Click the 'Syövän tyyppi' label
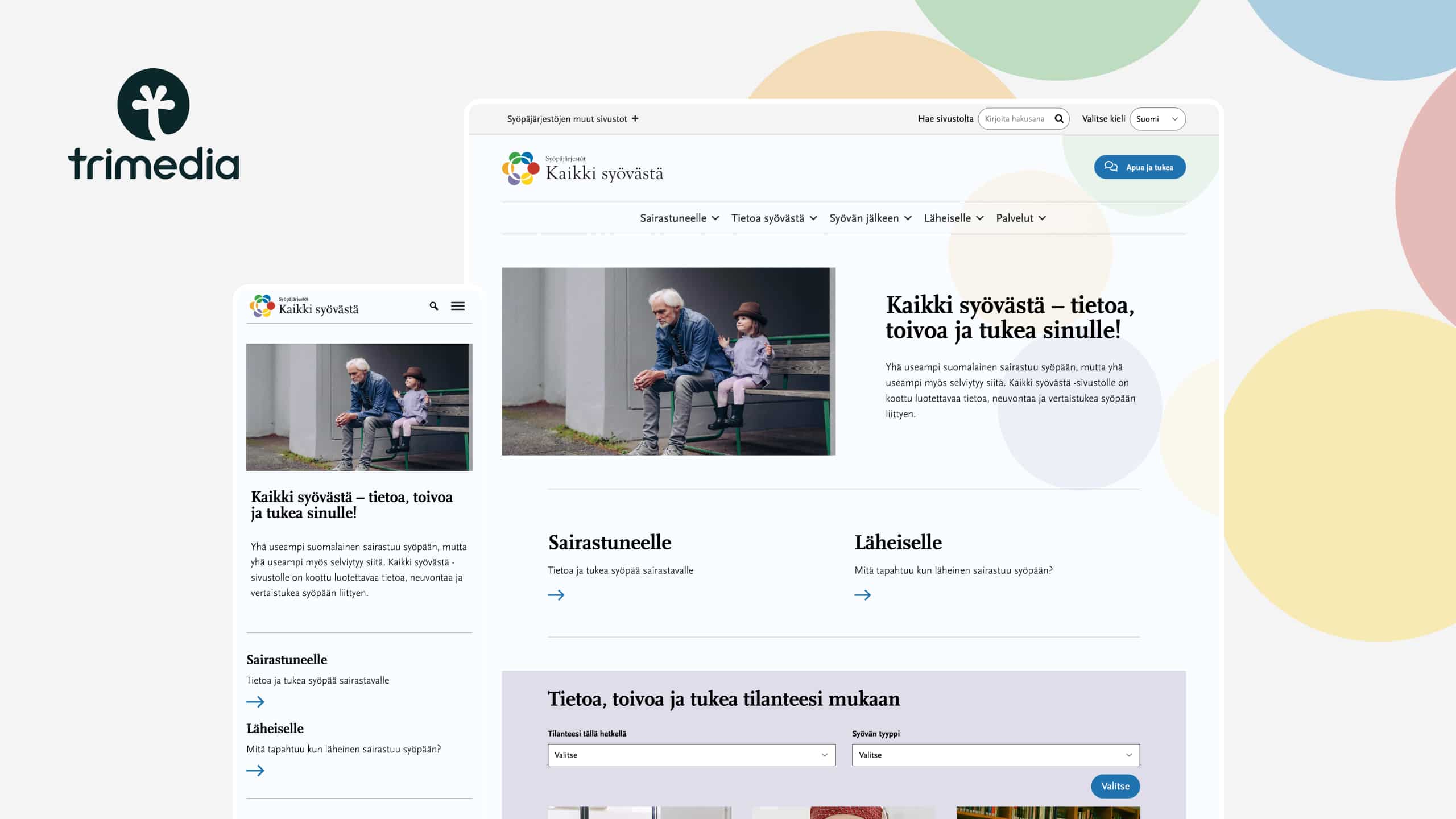This screenshot has width=1456, height=819. pyautogui.click(x=876, y=734)
